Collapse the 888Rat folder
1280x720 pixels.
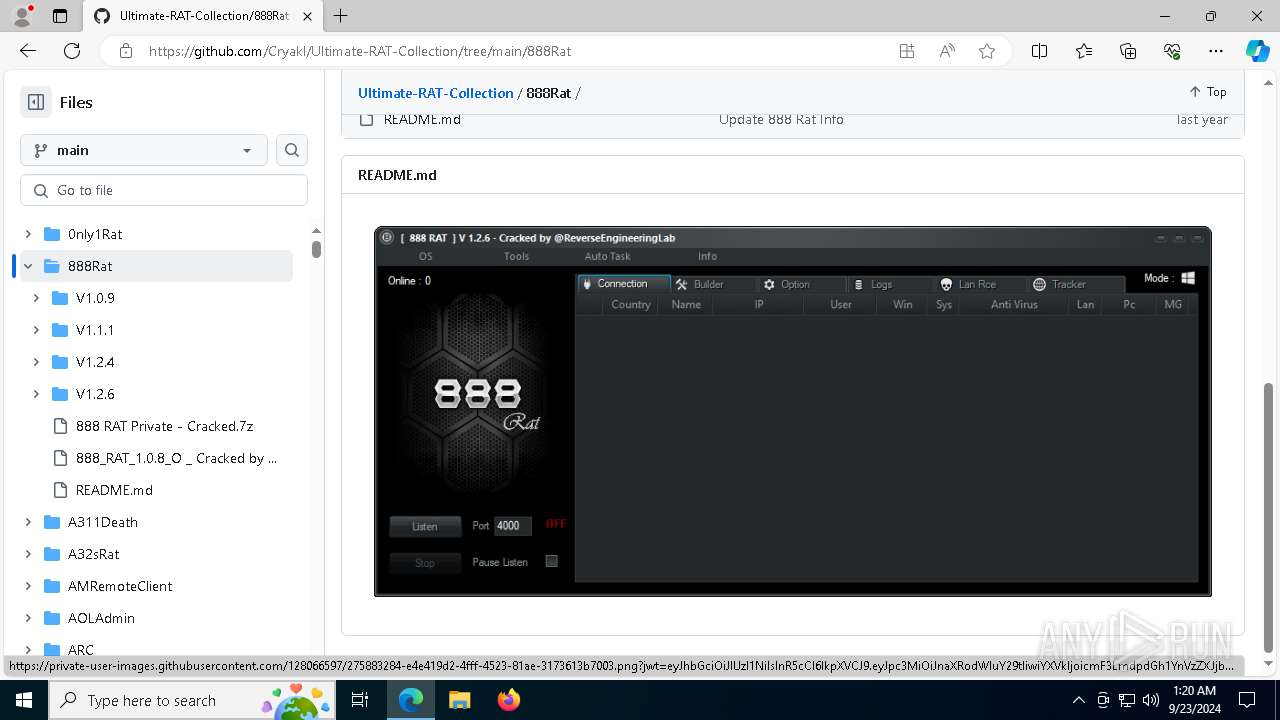[28, 266]
